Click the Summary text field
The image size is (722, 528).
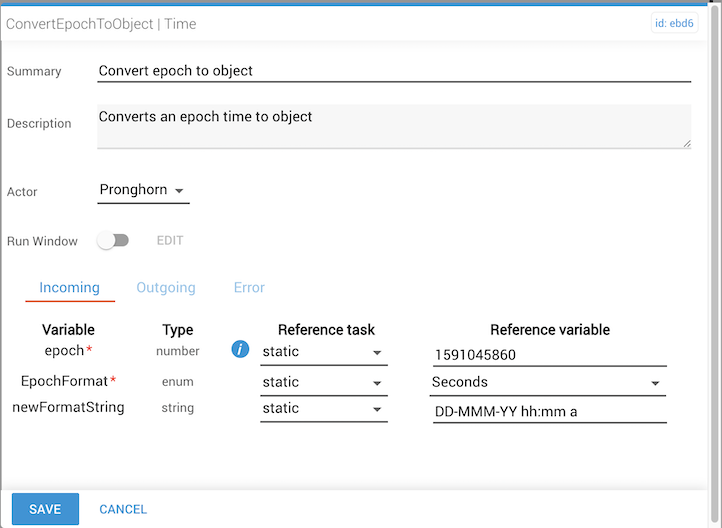tap(394, 71)
